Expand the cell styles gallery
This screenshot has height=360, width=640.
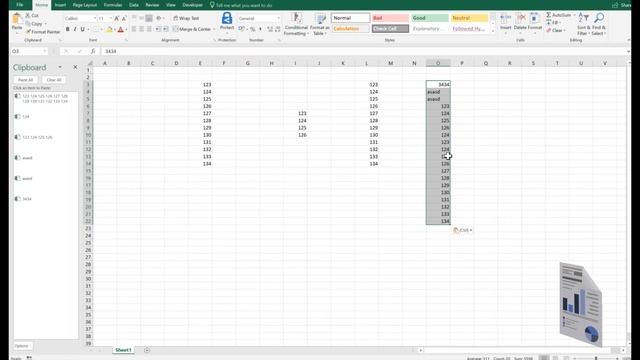coord(493,31)
